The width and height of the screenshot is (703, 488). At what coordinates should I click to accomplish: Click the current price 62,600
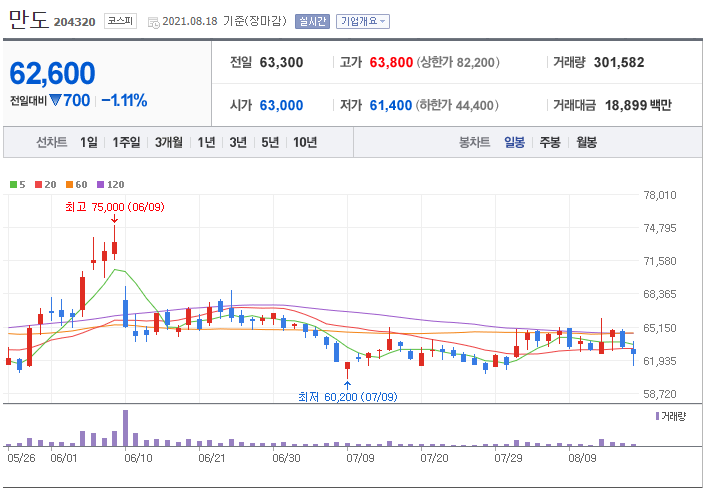52,73
